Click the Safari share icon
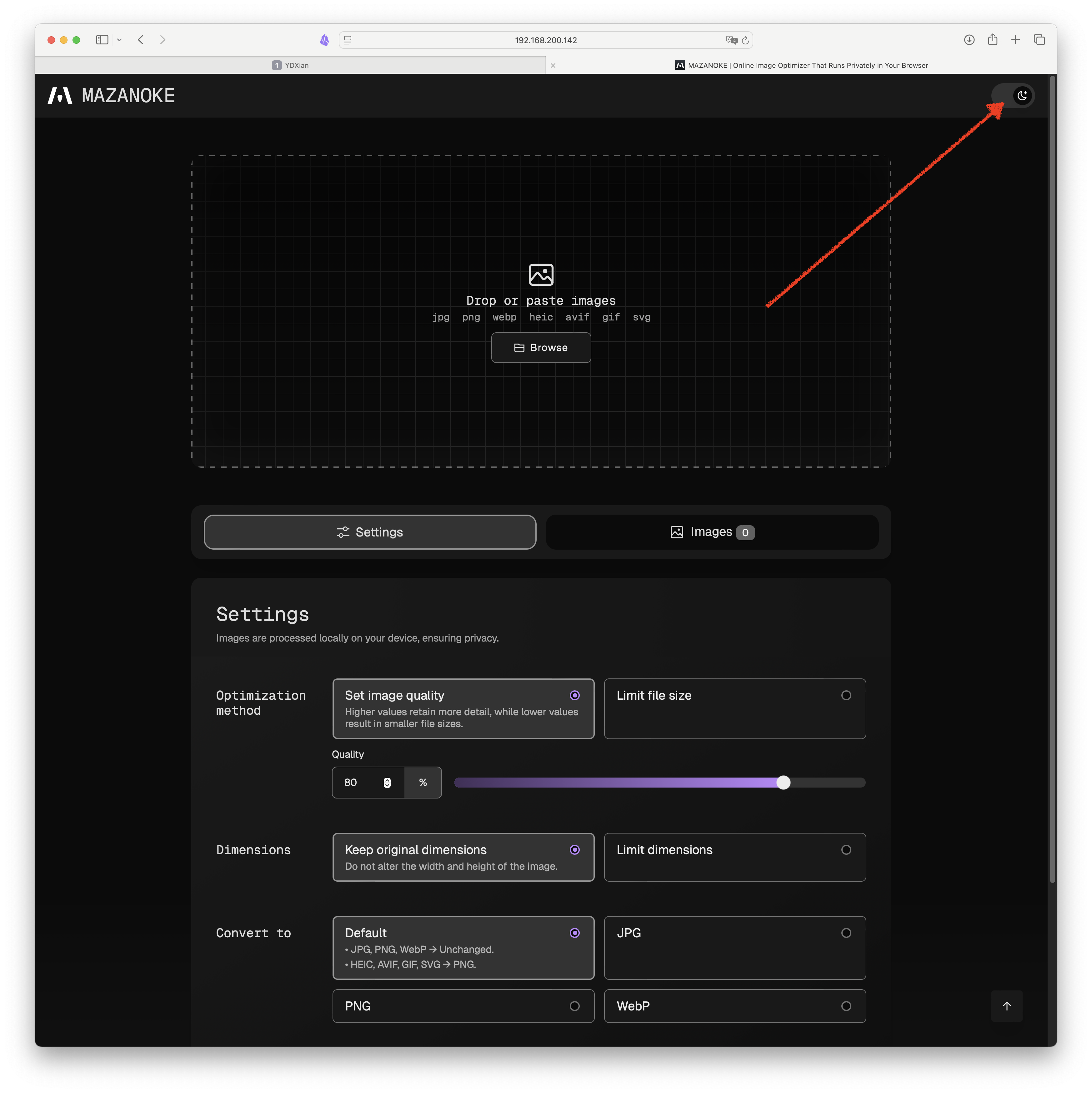Viewport: 1092px width, 1093px height. tap(993, 40)
